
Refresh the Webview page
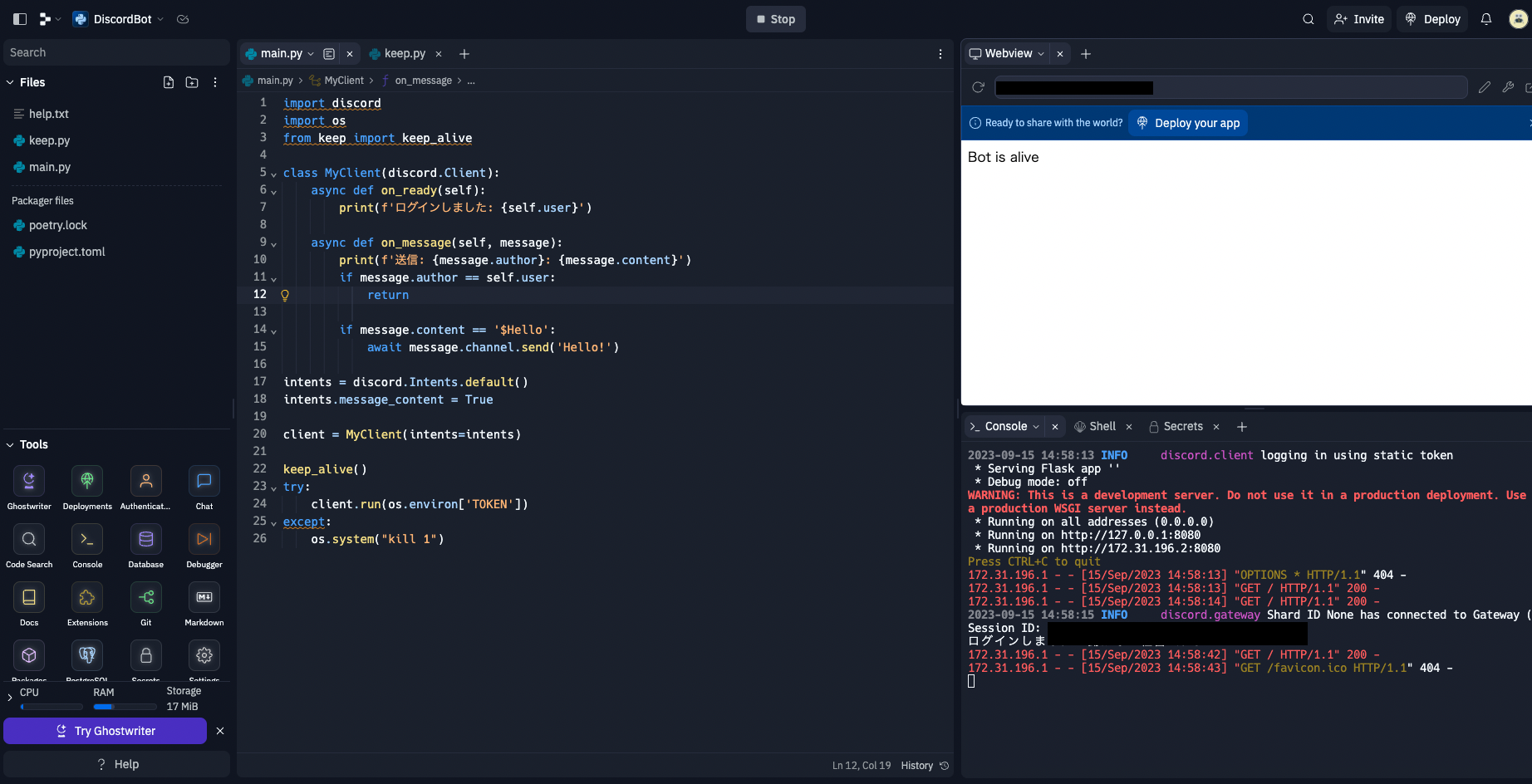point(979,87)
